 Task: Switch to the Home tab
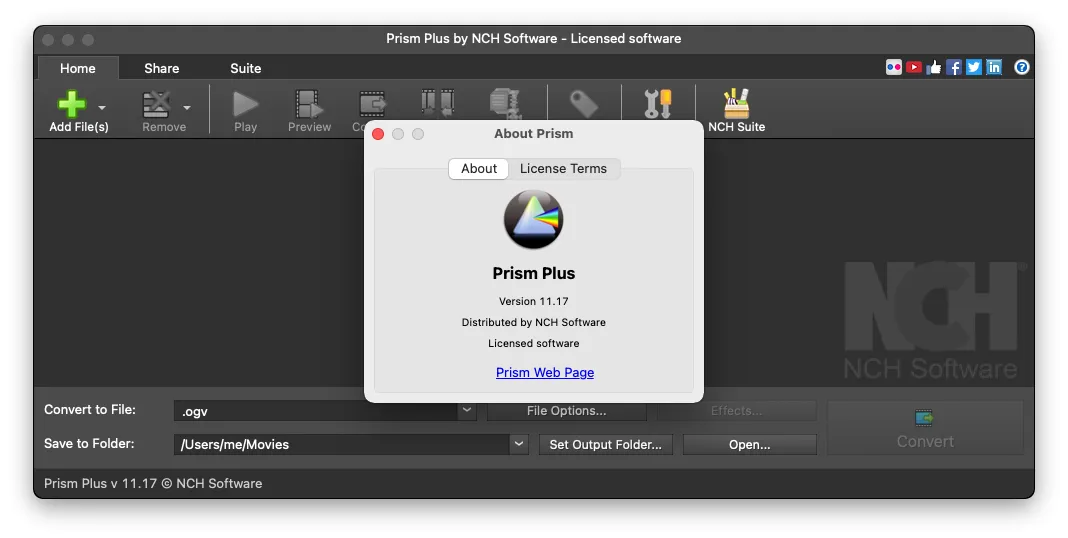(78, 68)
